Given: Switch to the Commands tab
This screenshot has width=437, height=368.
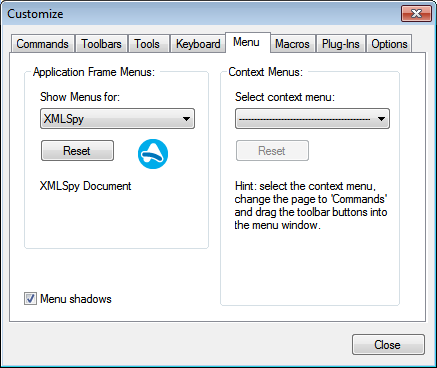Looking at the screenshot, I should click(x=42, y=44).
